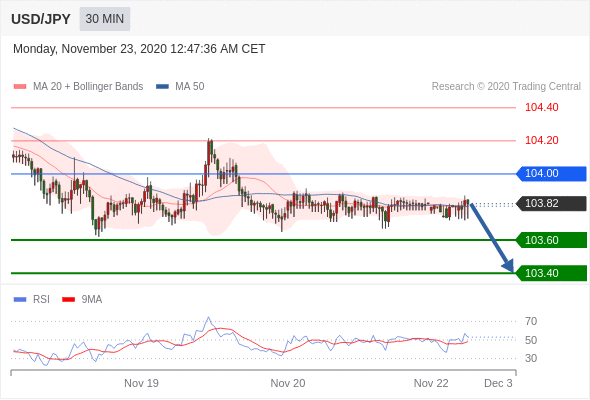Click the 30 MIN timeframe button
Screen dimensions: 590x400
coord(105,19)
